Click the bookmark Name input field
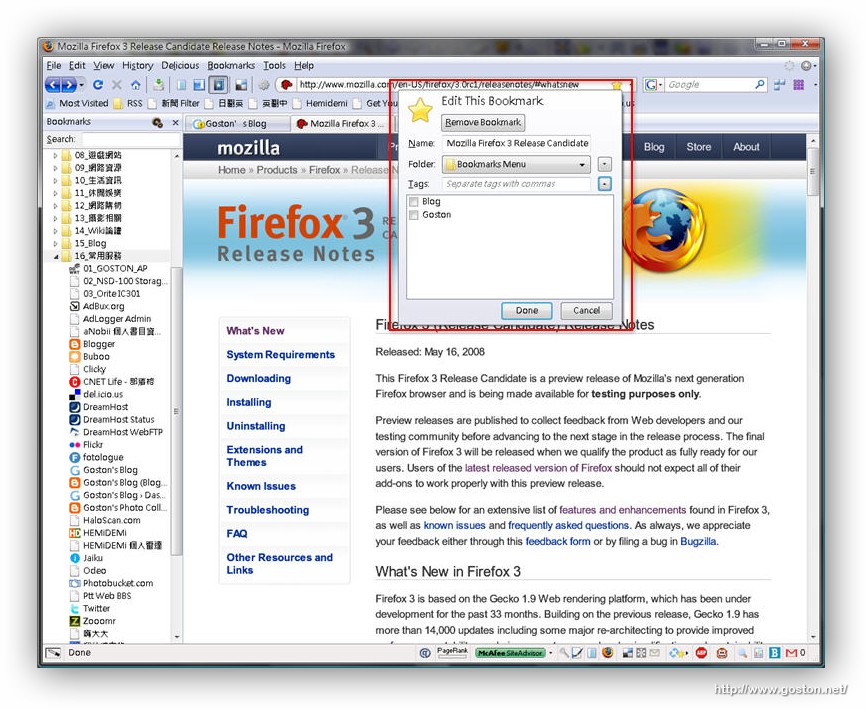 pos(516,143)
